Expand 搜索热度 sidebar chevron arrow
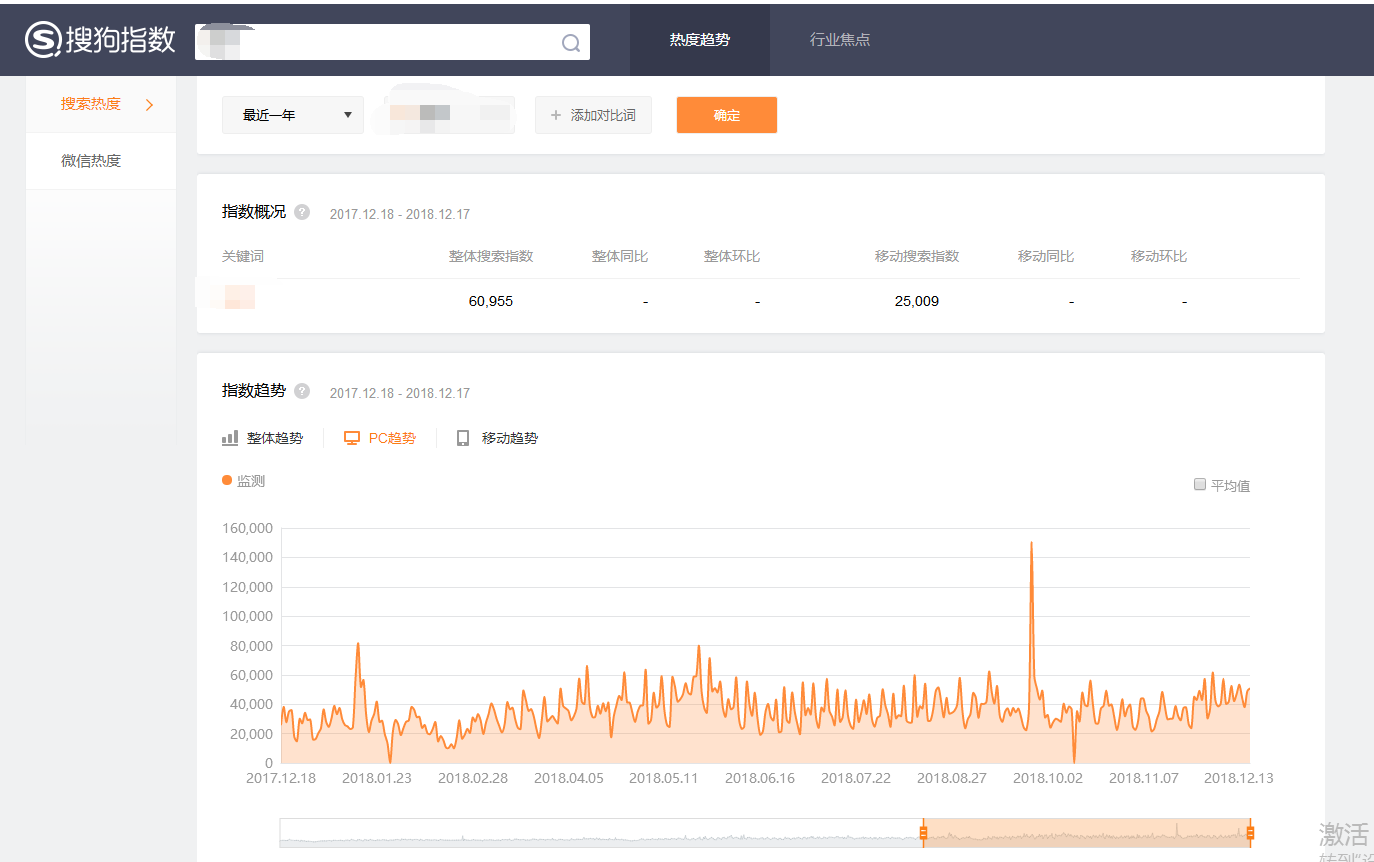The image size is (1374, 862). [149, 104]
